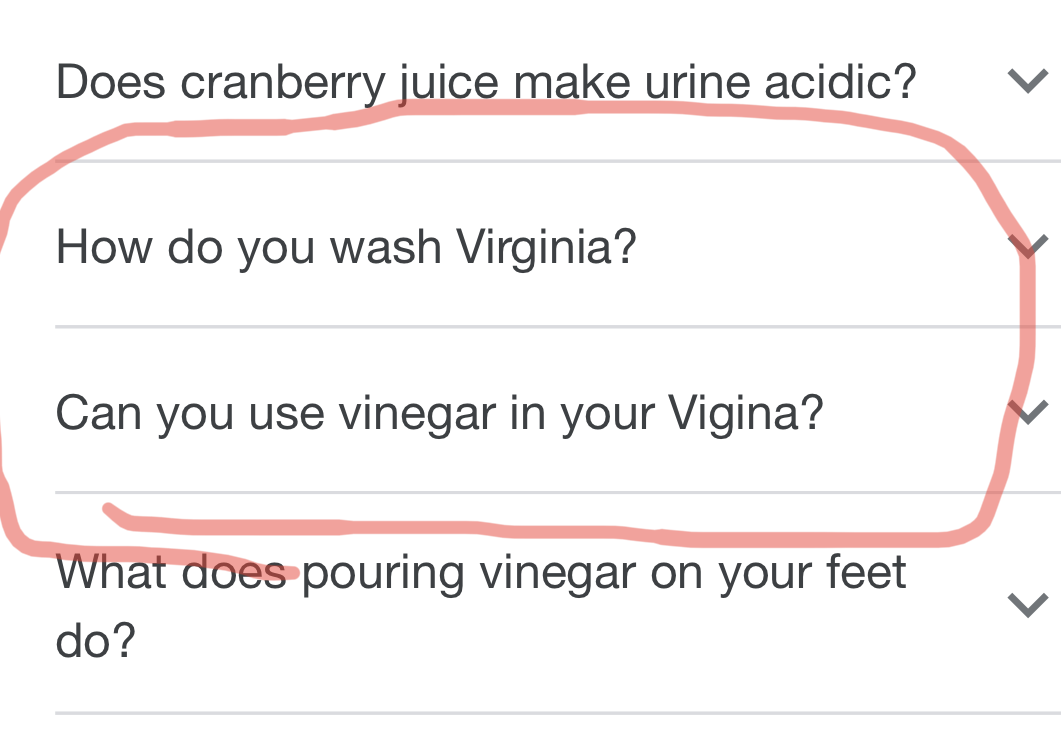Screen dimensions: 1061x747
Task: Click 'vinegar' in the third question
Action: (x=417, y=415)
